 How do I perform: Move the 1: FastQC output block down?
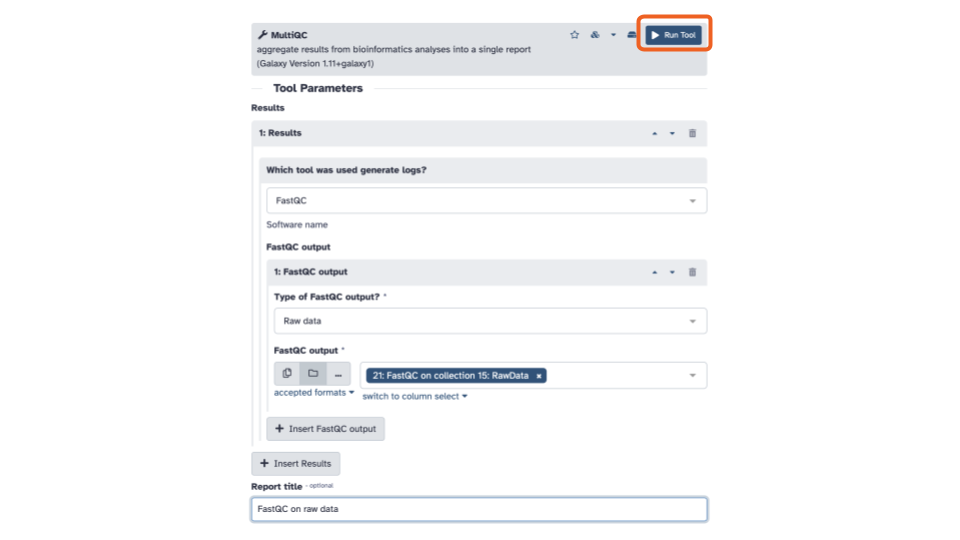point(672,272)
